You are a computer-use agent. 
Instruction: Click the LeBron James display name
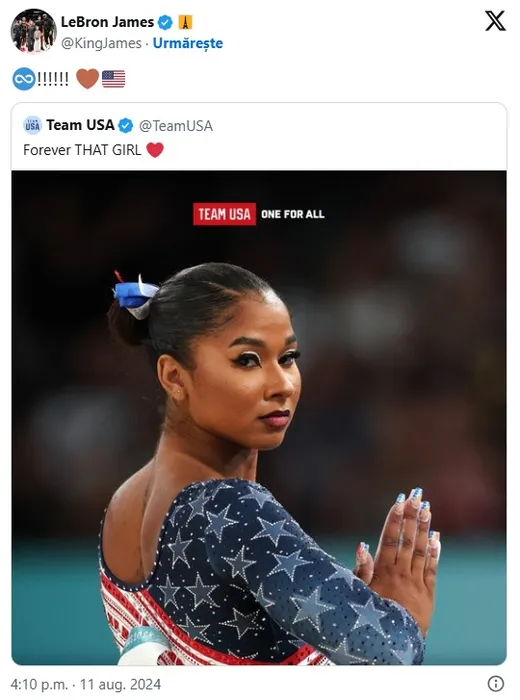pyautogui.click(x=107, y=22)
